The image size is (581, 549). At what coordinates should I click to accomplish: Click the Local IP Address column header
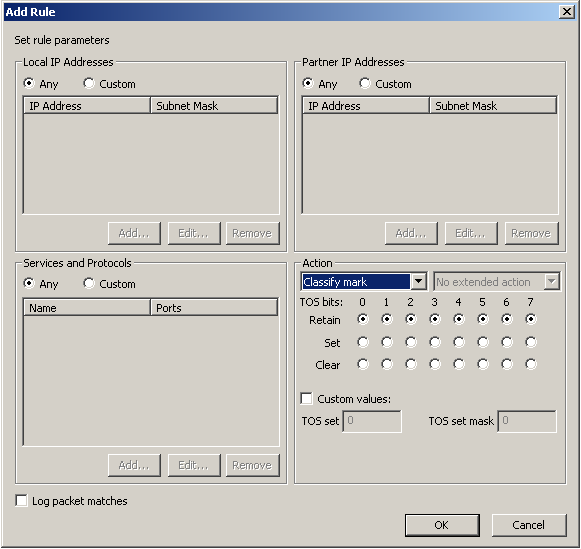point(87,106)
